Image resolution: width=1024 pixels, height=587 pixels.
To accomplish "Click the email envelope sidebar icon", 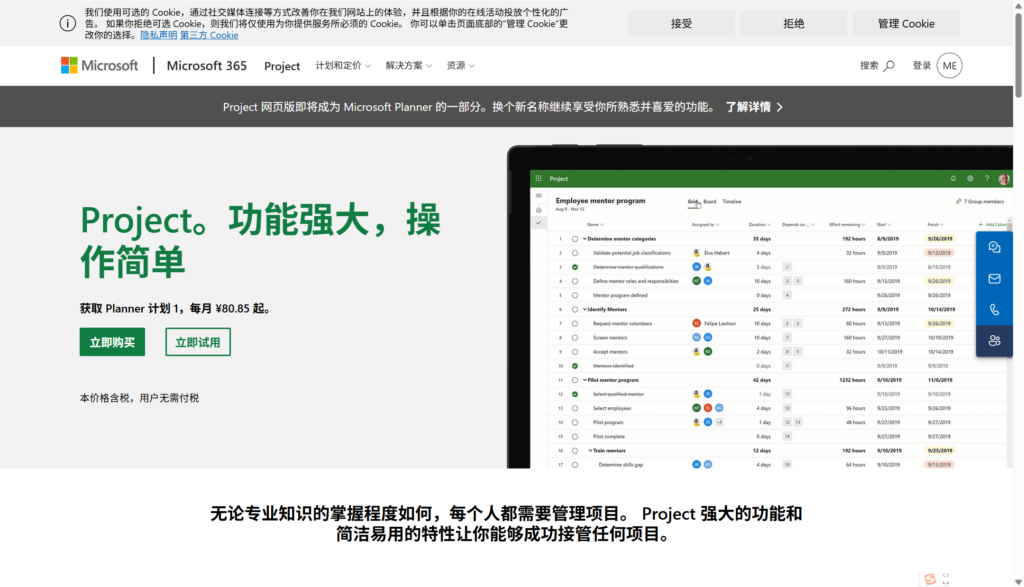I will pos(994,279).
